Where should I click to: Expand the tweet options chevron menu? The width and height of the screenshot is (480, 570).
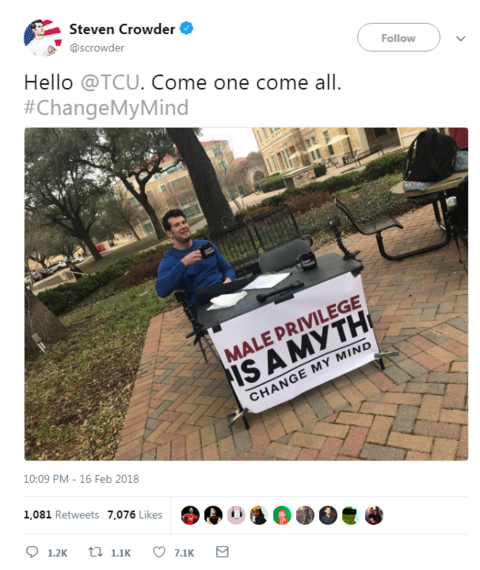pos(461,38)
